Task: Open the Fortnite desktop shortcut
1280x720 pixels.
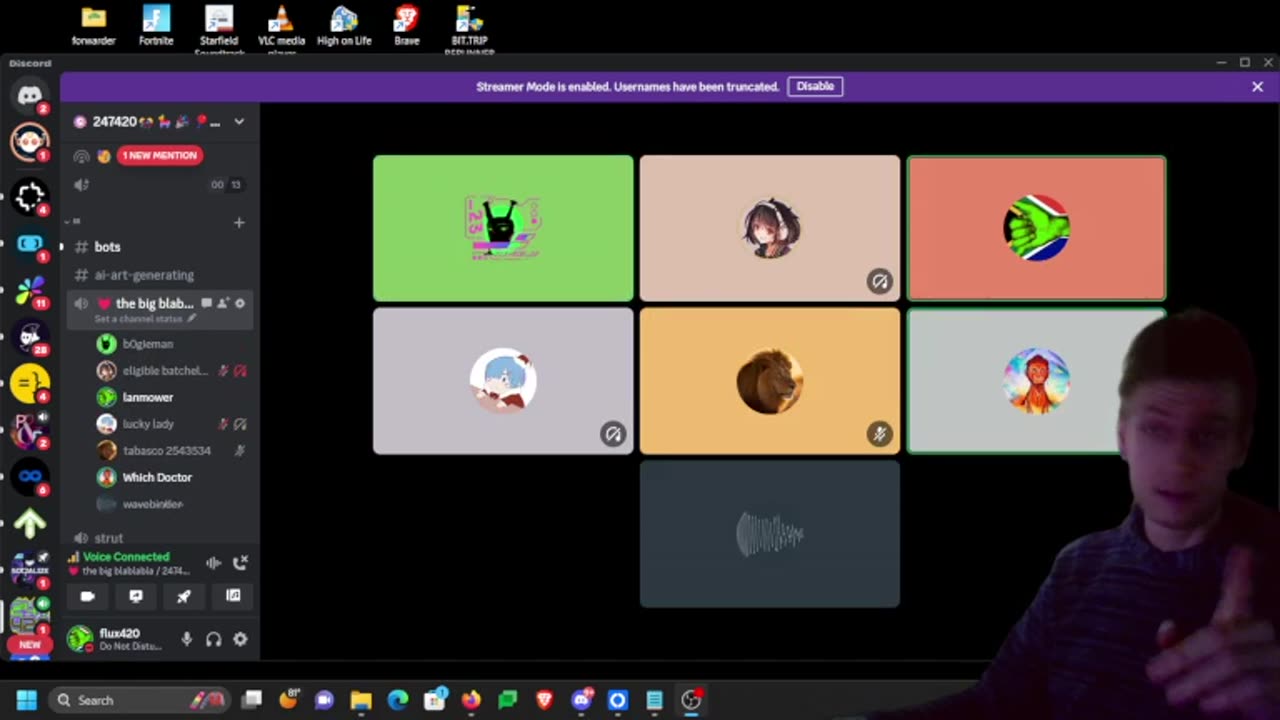Action: click(x=156, y=27)
